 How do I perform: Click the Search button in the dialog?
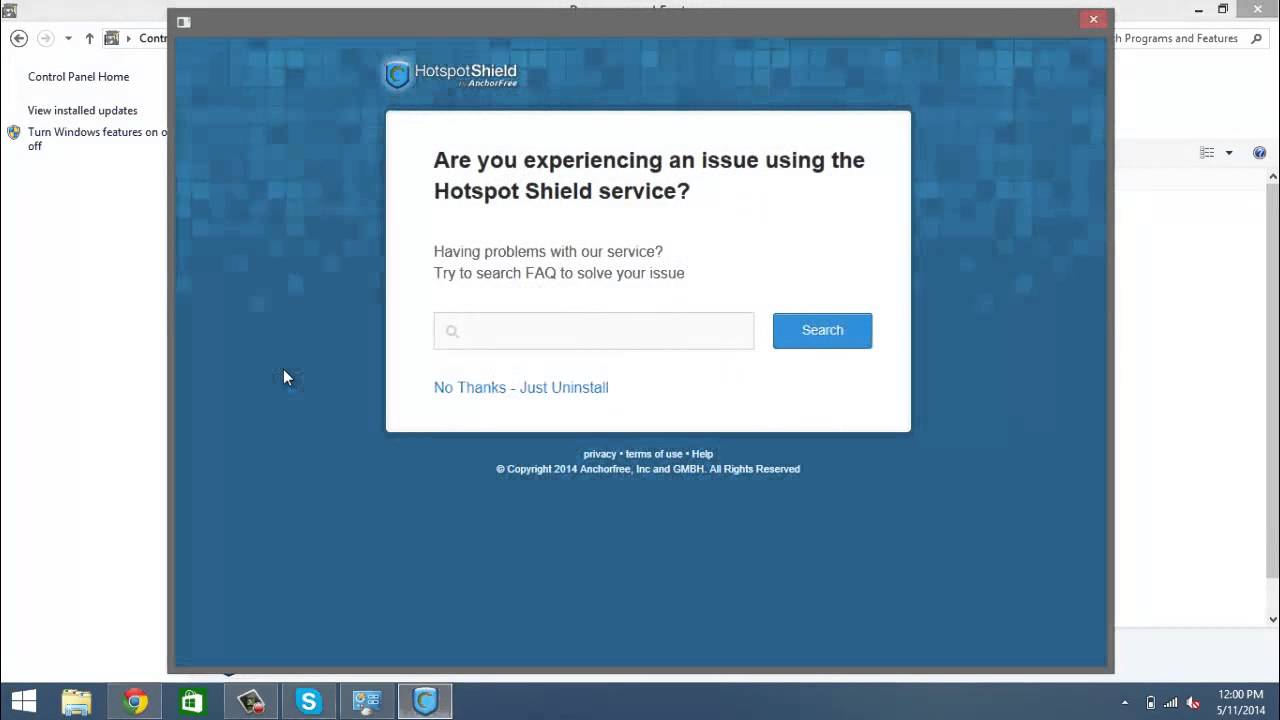[822, 330]
